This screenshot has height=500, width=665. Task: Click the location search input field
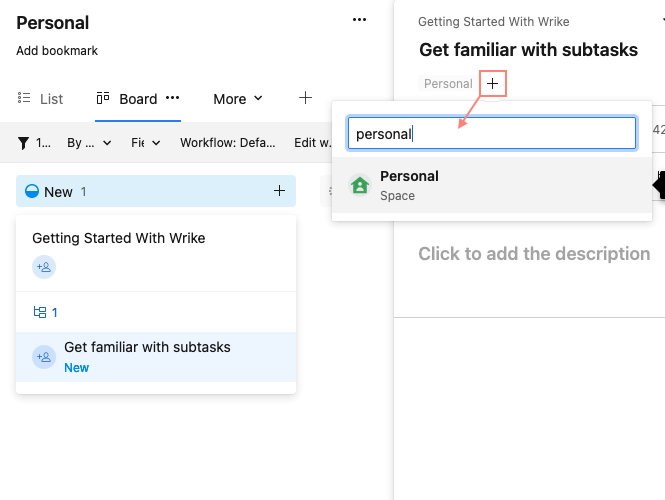492,133
